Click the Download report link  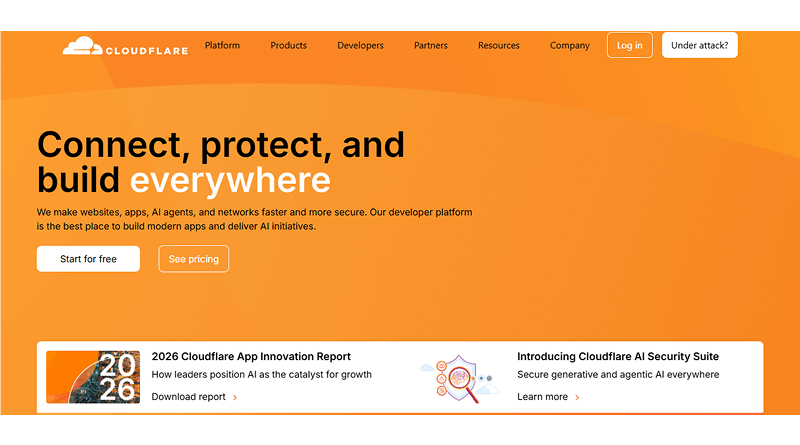coord(188,397)
